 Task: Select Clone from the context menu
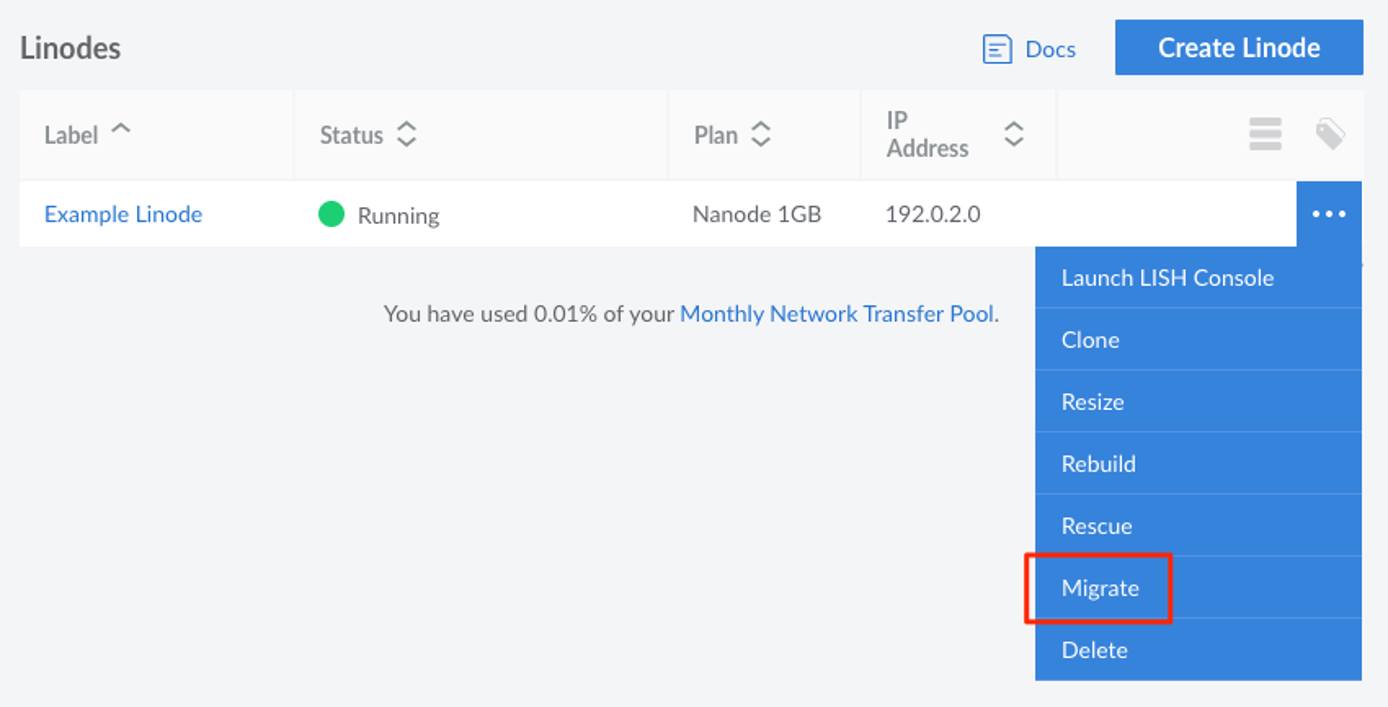(1090, 340)
